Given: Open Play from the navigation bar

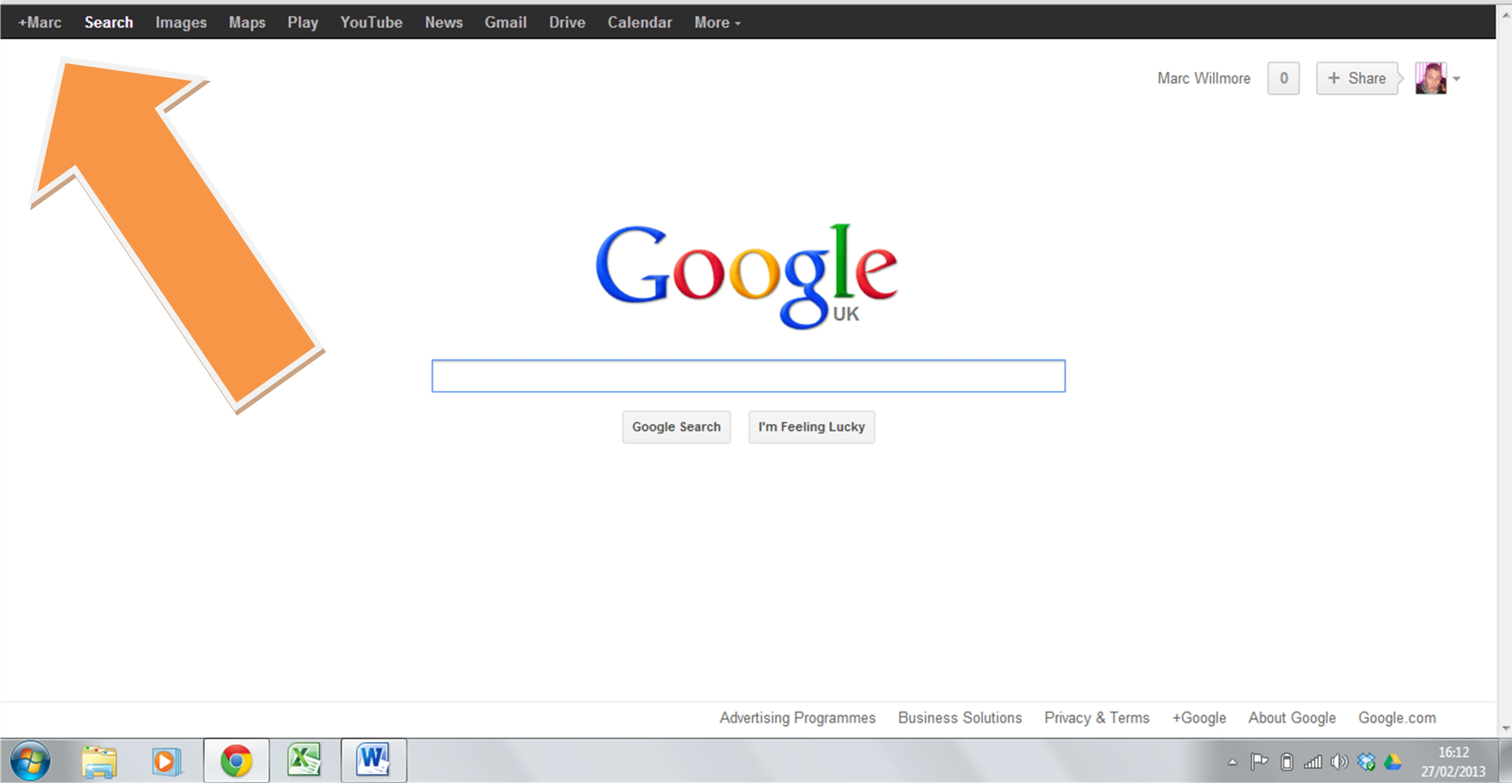Looking at the screenshot, I should tap(303, 22).
